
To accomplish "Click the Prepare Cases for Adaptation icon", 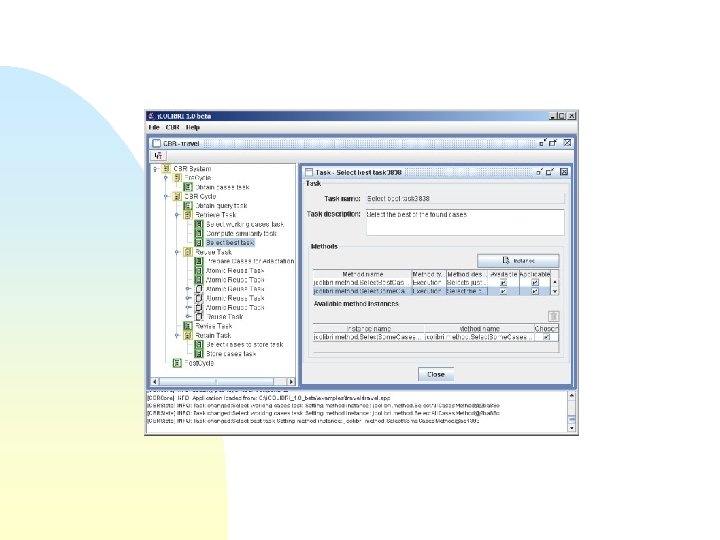I will pyautogui.click(x=199, y=261).
